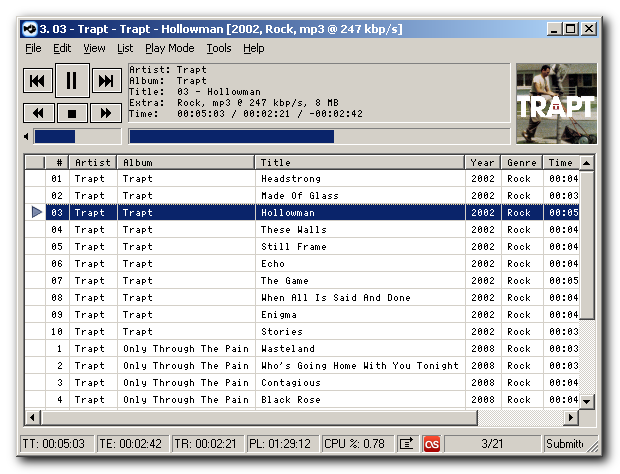Click the horizontal scrollbar thumb
Viewport: 620px width, 474px height.
tap(259, 417)
